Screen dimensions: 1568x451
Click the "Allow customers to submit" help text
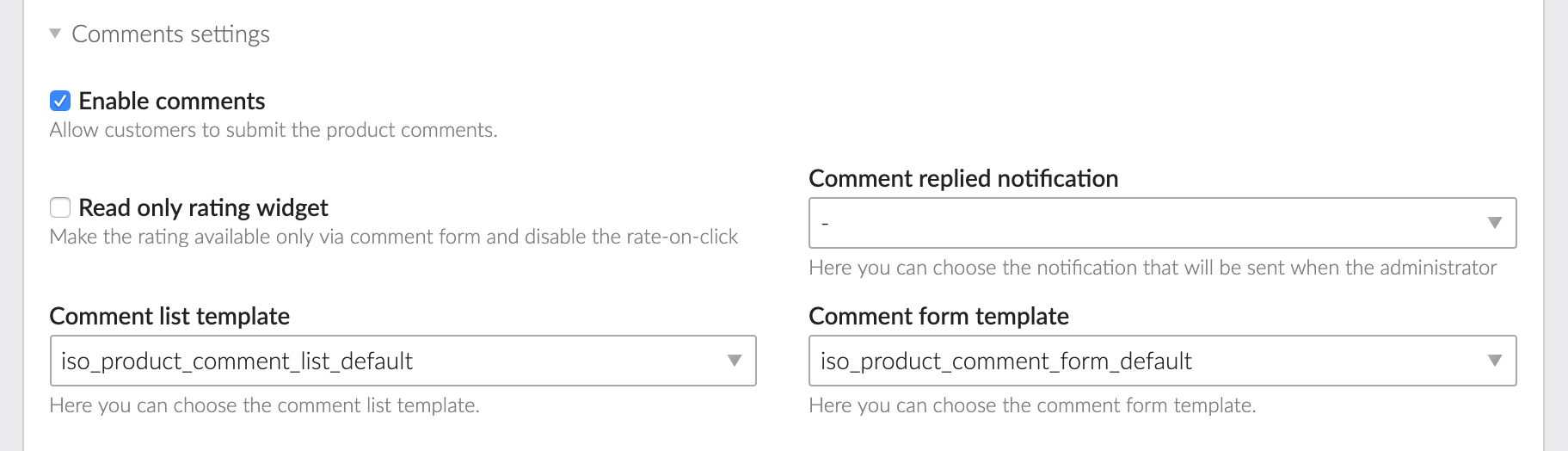[x=274, y=130]
